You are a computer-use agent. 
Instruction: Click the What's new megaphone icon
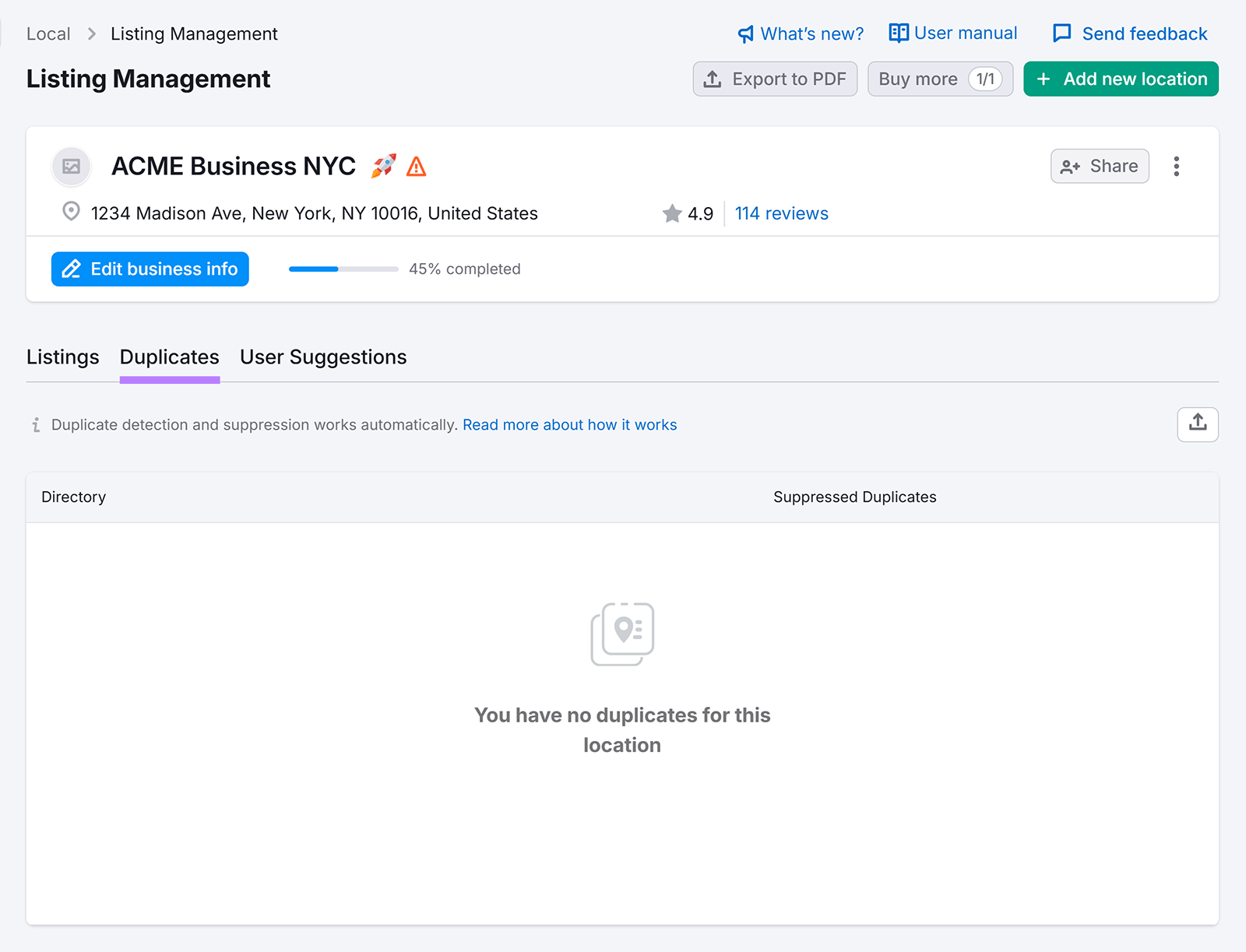[744, 33]
